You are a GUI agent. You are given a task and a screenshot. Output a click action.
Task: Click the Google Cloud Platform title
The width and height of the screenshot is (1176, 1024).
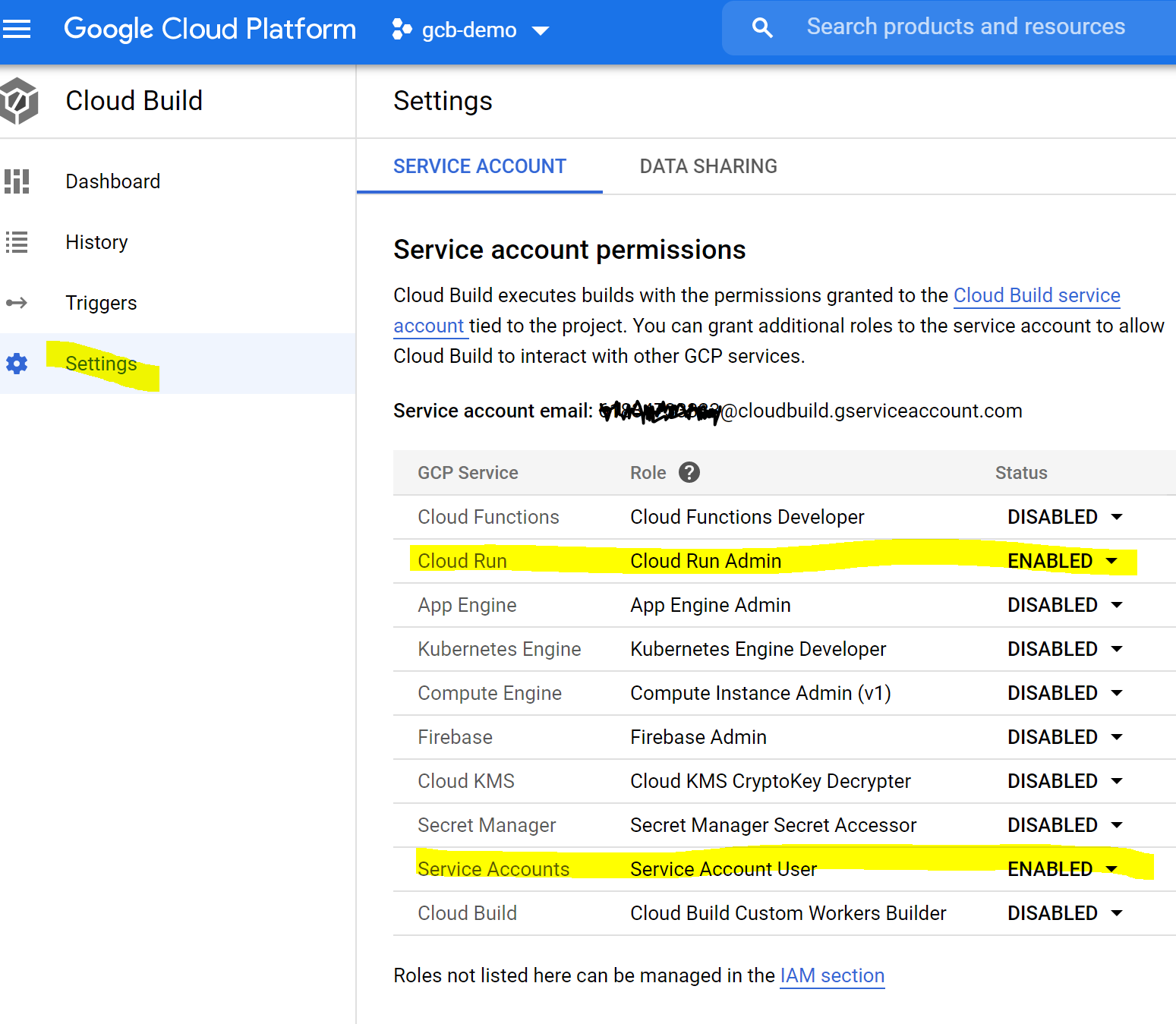click(210, 29)
